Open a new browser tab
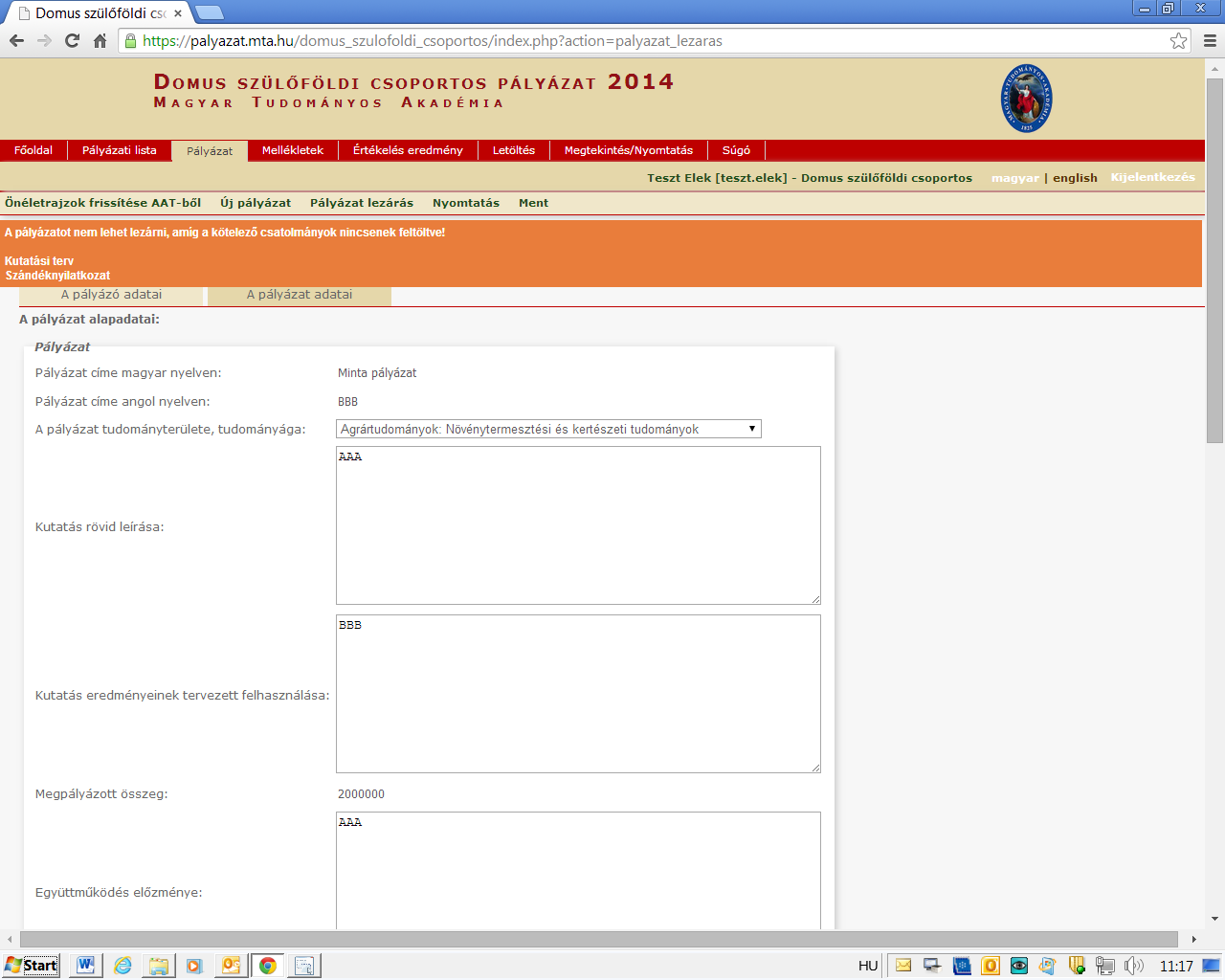The height and width of the screenshot is (980, 1225). click(209, 12)
